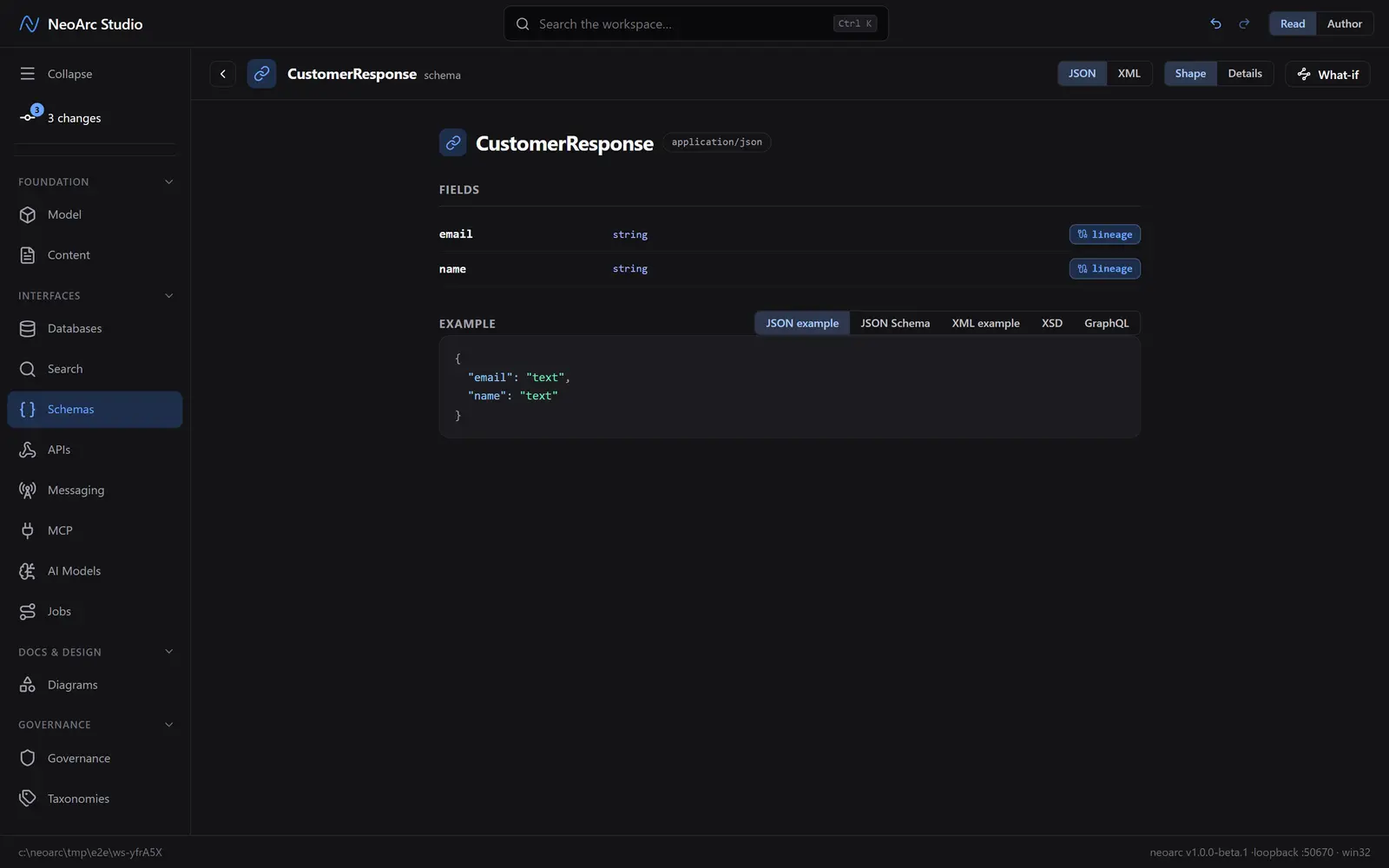Open Messaging via its broadcast icon
The width and height of the screenshot is (1389, 868).
(28, 490)
